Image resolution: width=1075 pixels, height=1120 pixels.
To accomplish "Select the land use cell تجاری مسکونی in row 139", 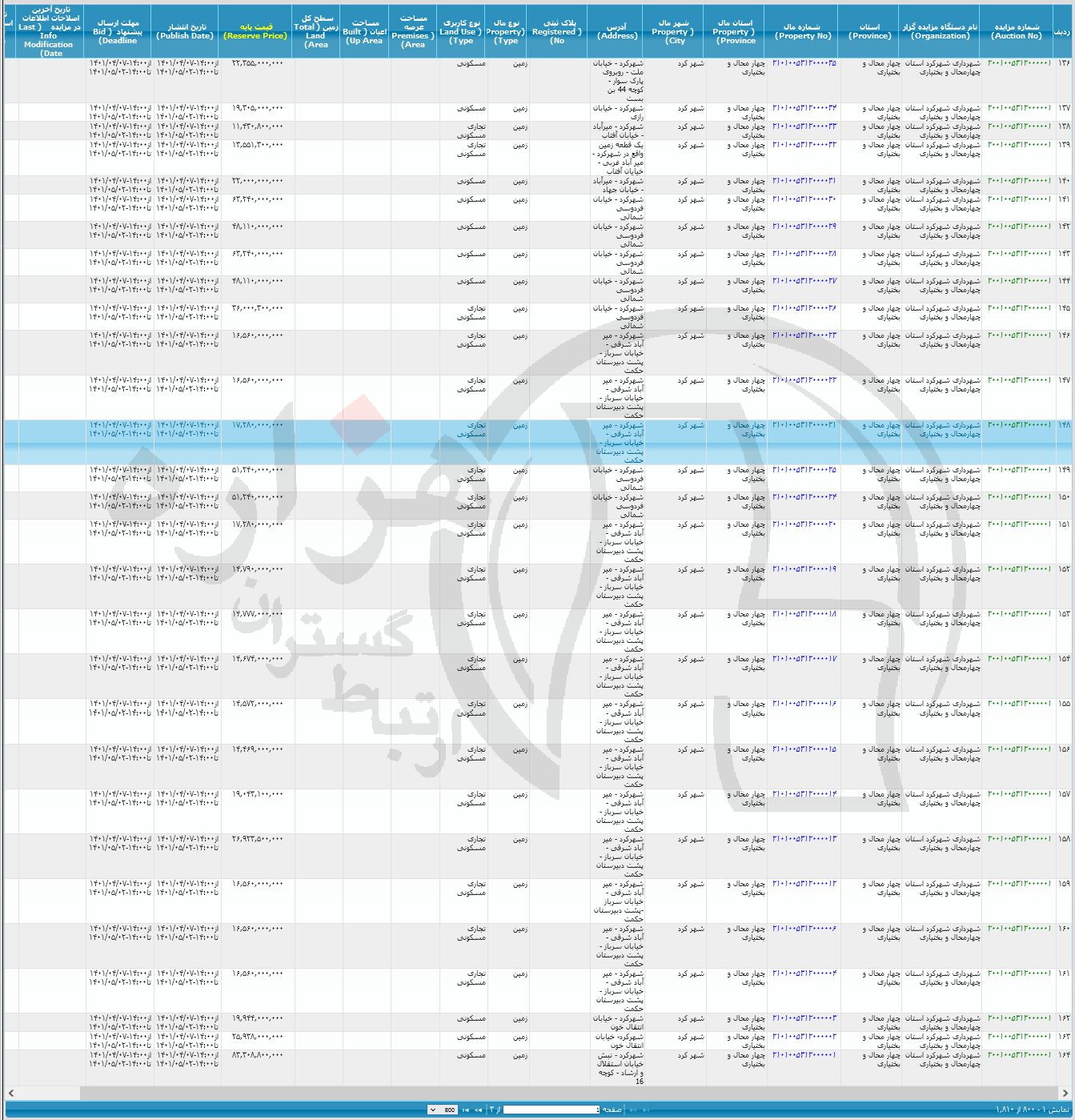I will click(463, 158).
